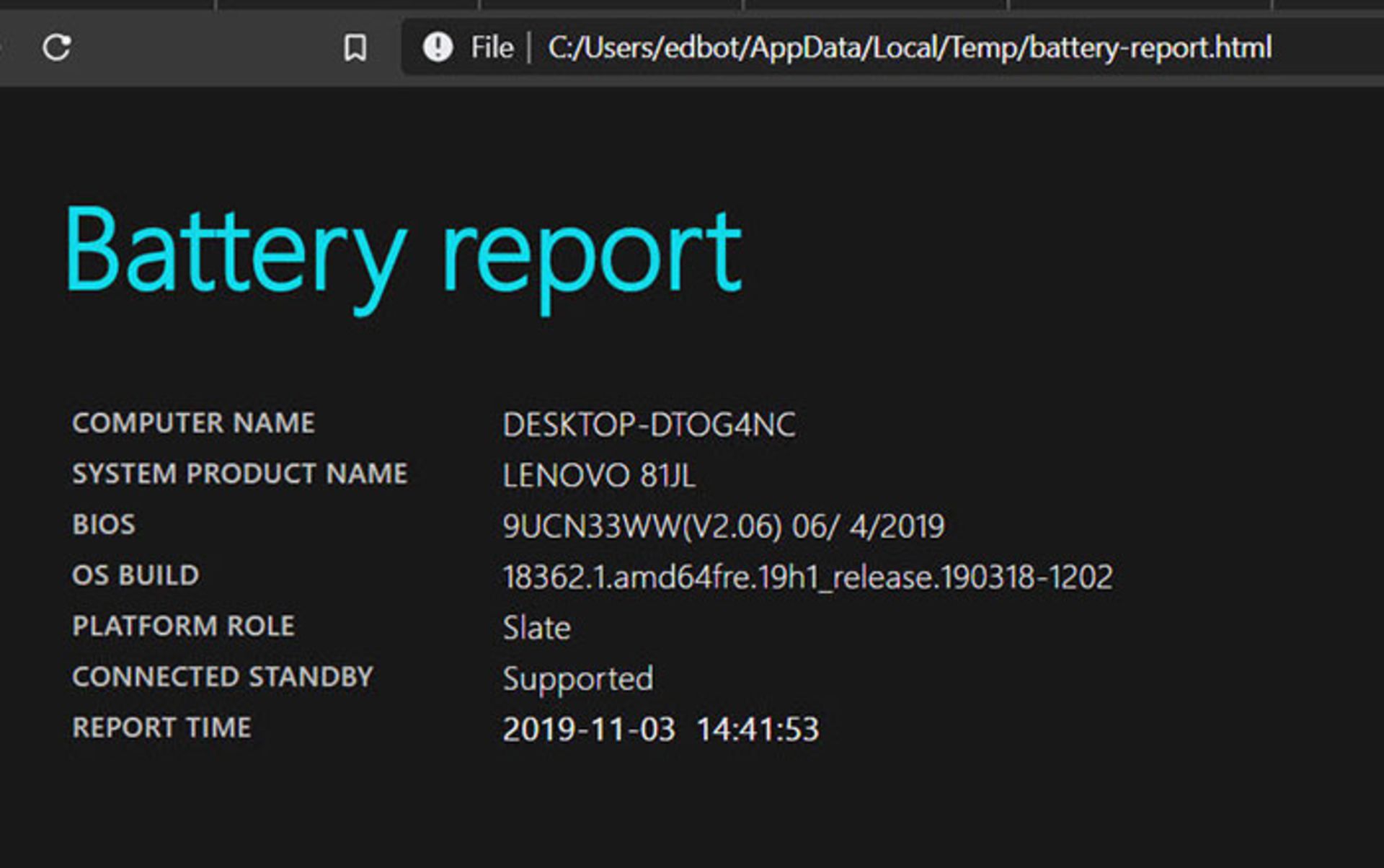This screenshot has height=868, width=1384.
Task: Click the LENOVO 81JL product value
Action: coord(598,476)
